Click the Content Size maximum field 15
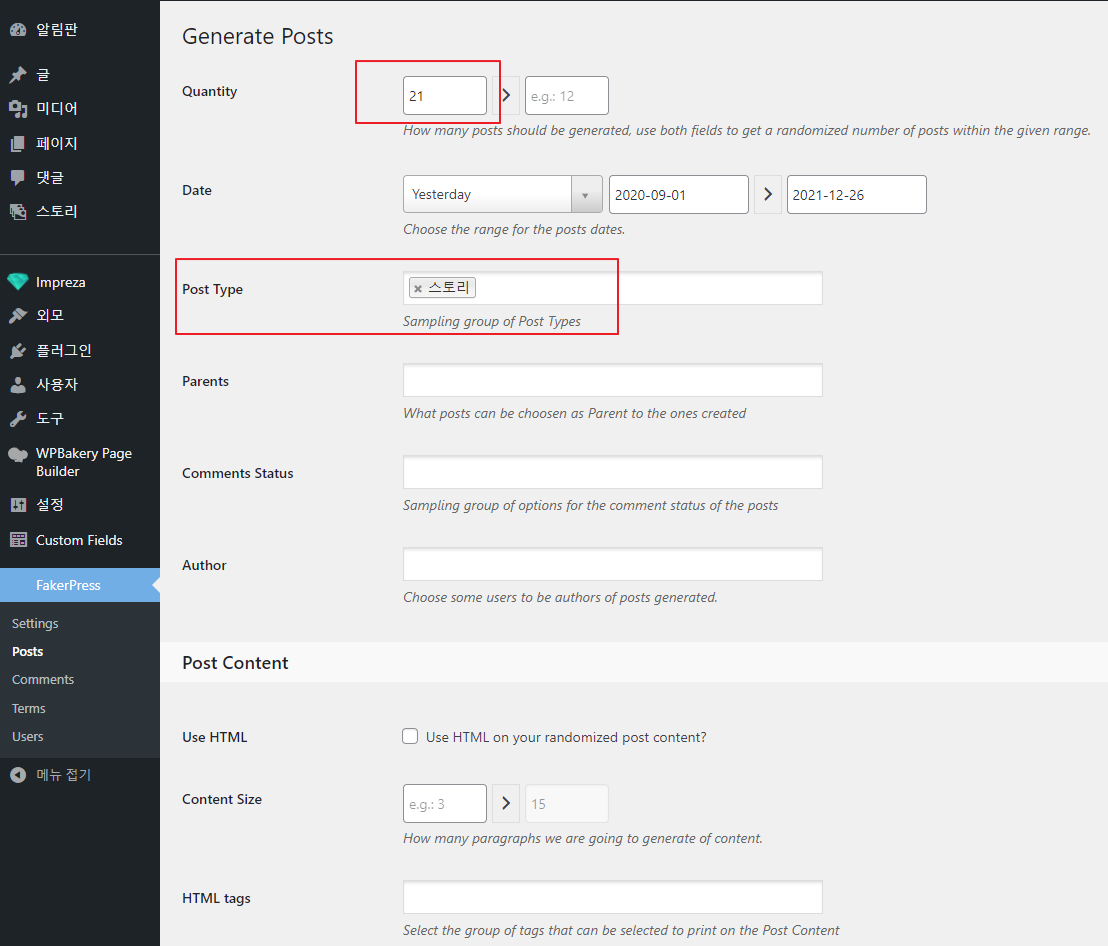The width and height of the screenshot is (1108, 946). point(567,803)
